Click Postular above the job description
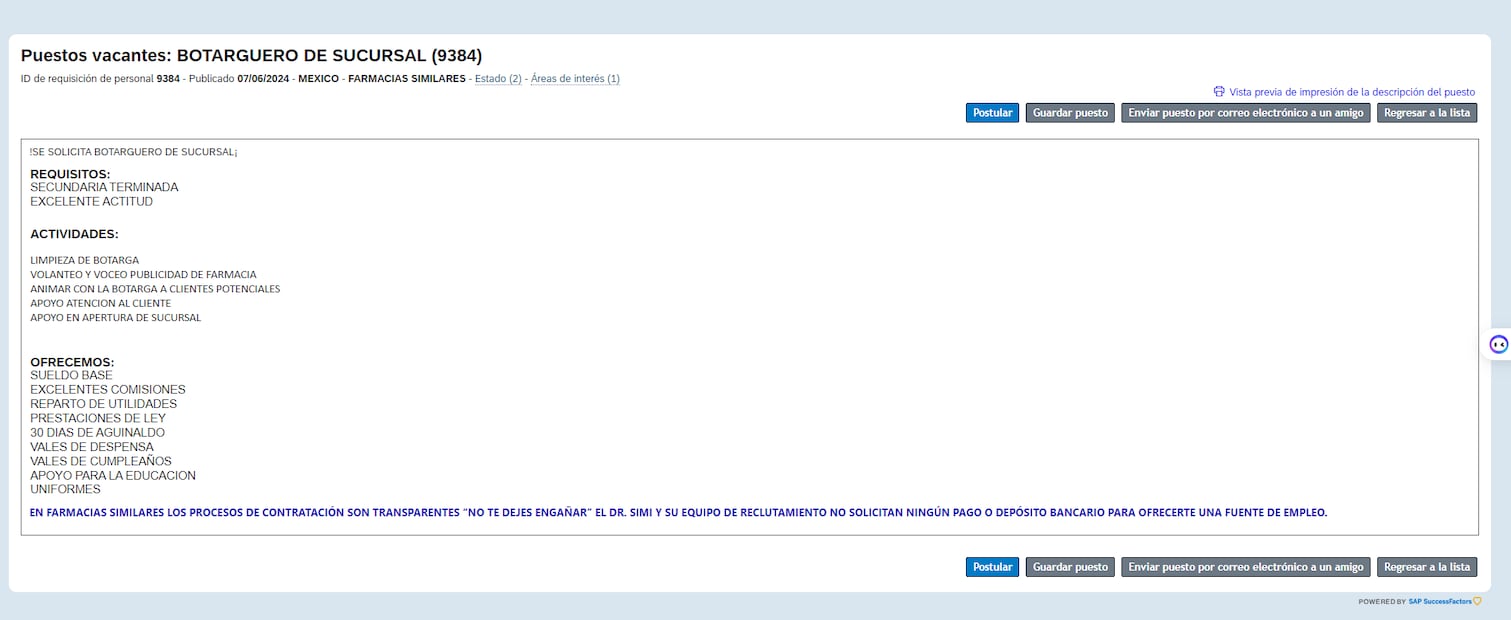 (x=992, y=113)
